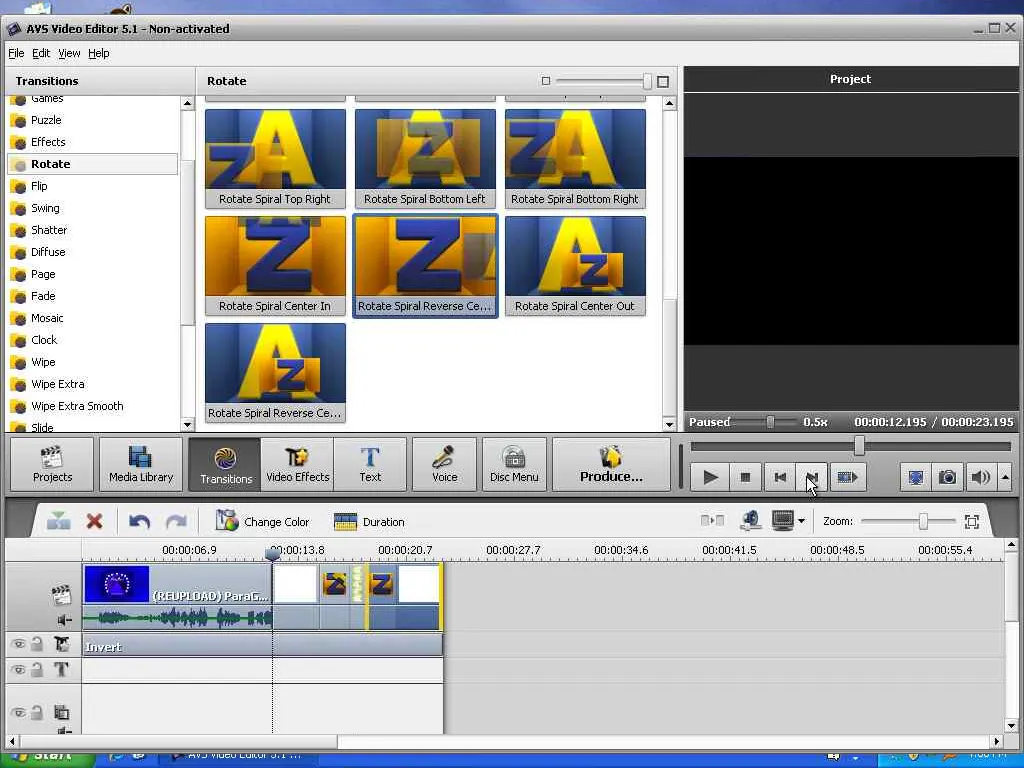Play the project preview

(710, 477)
